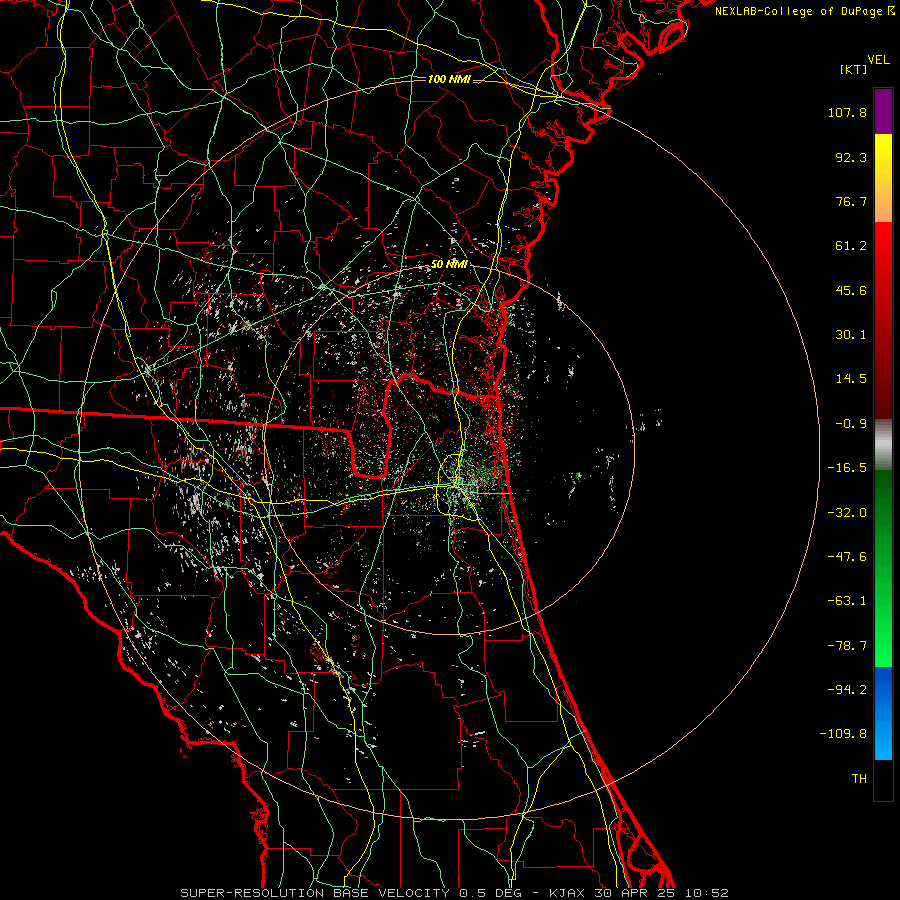Image resolution: width=900 pixels, height=900 pixels.
Task: Click the 100 NMI range ring label
Action: 449,79
